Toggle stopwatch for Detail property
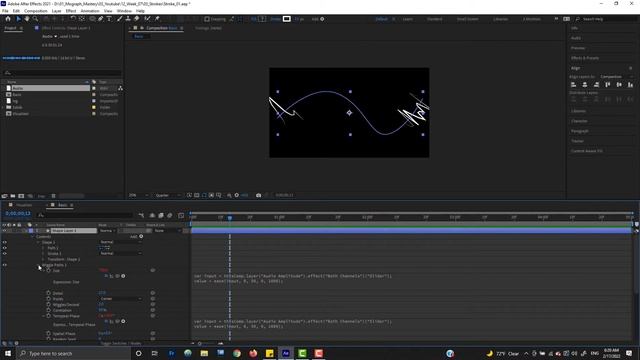The width and height of the screenshot is (640, 360). [x=49, y=293]
